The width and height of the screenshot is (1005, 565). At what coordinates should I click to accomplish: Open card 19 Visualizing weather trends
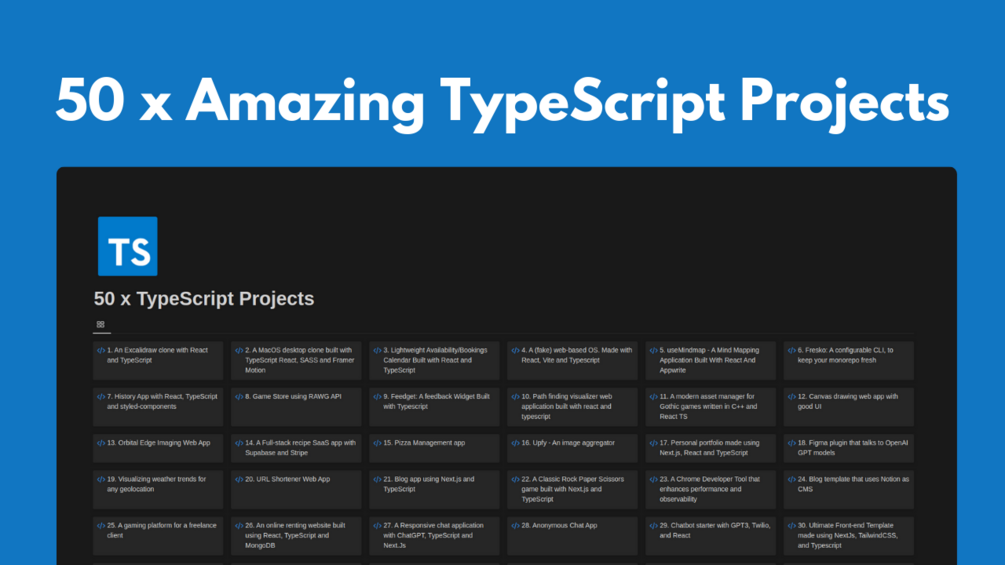[x=158, y=489]
